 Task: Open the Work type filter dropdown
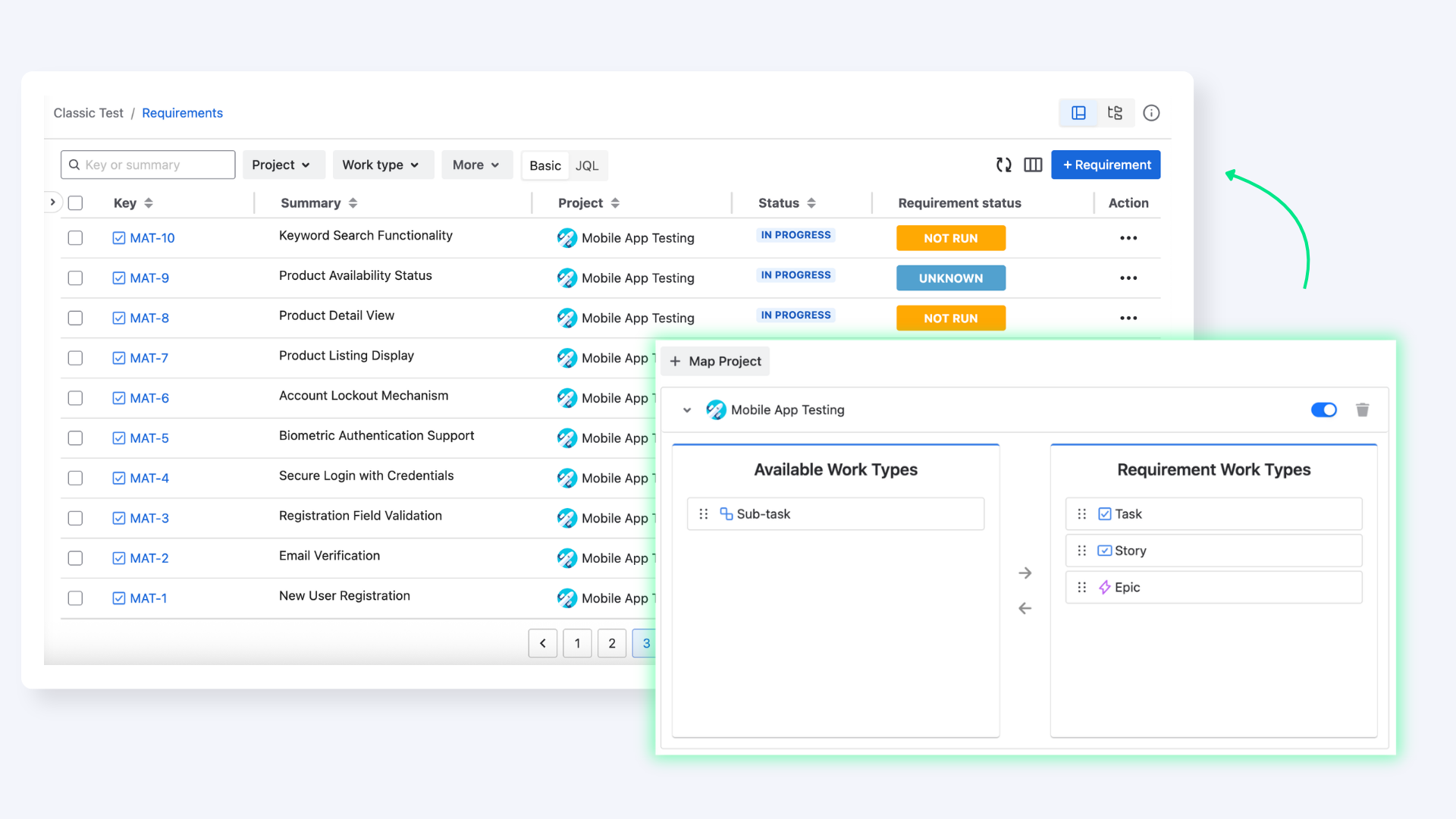click(383, 165)
